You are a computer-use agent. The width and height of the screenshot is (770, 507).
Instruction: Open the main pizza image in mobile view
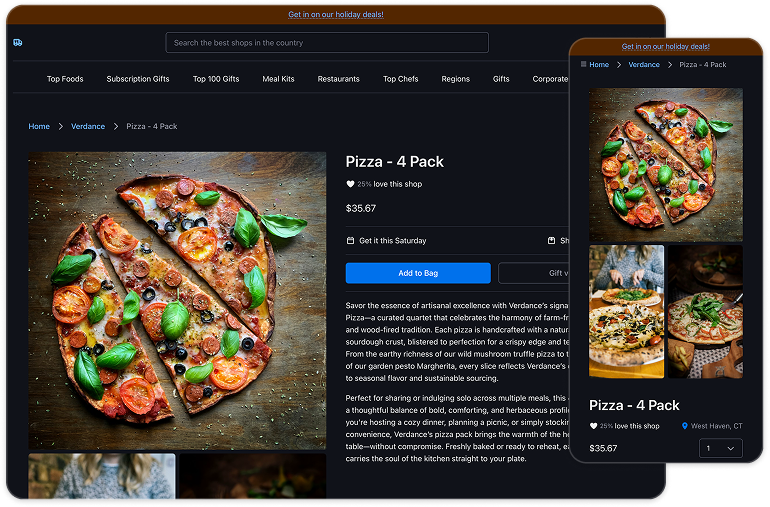tap(665, 165)
